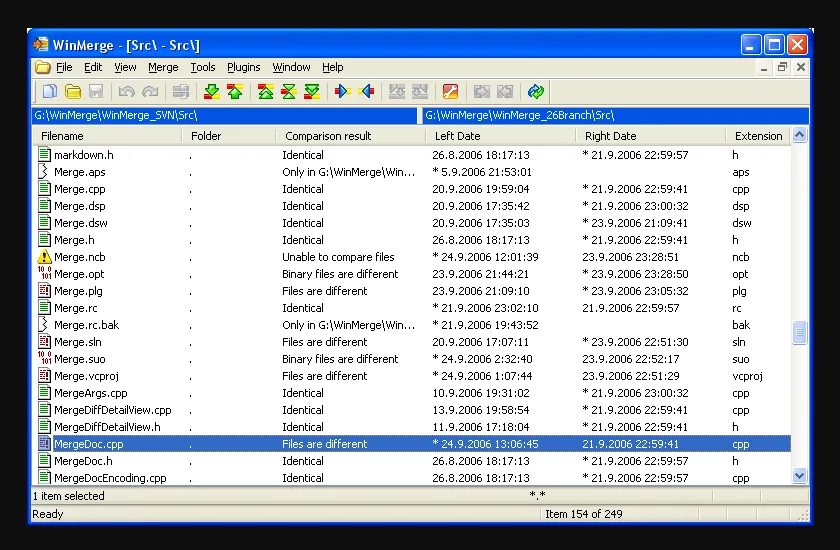The height and width of the screenshot is (550, 840).
Task: Go to previous difference (green up arrow)
Action: point(235,92)
